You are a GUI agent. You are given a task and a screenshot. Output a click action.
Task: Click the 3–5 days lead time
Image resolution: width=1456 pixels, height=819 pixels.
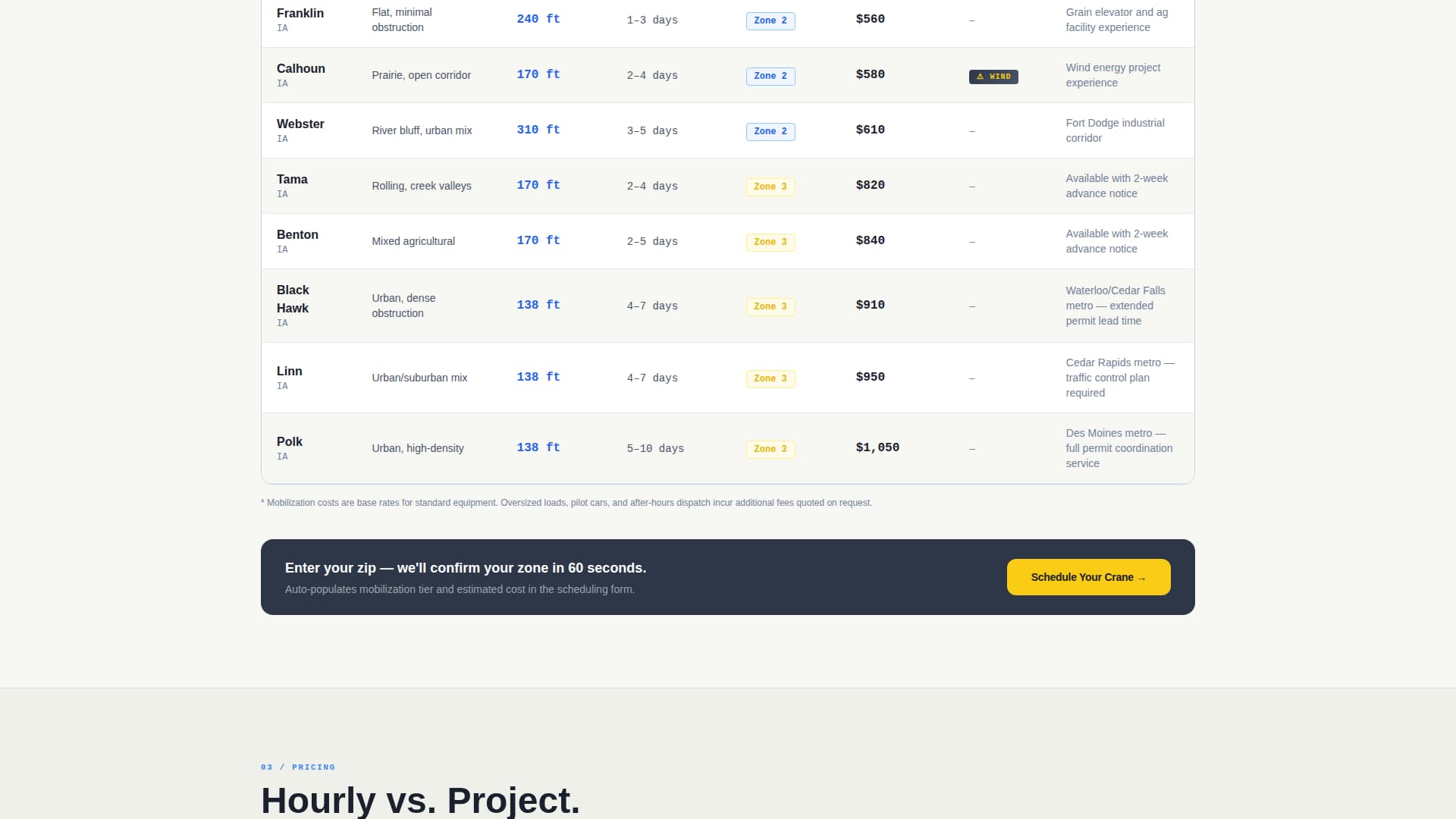pos(652,131)
